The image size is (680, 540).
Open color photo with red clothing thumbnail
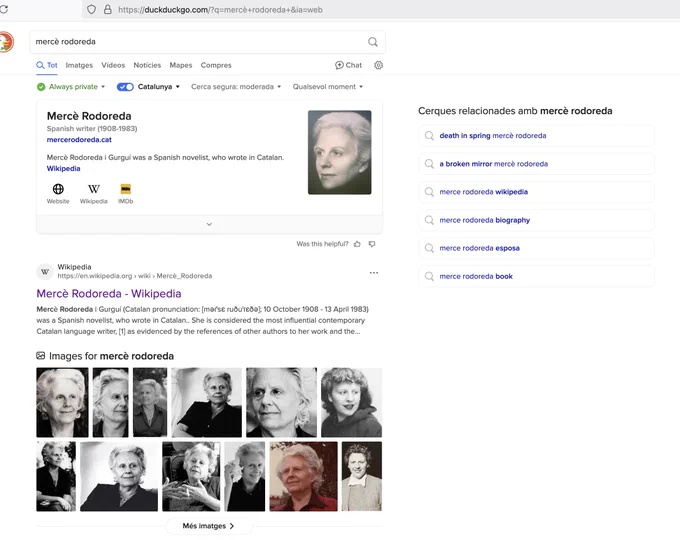(x=304, y=476)
